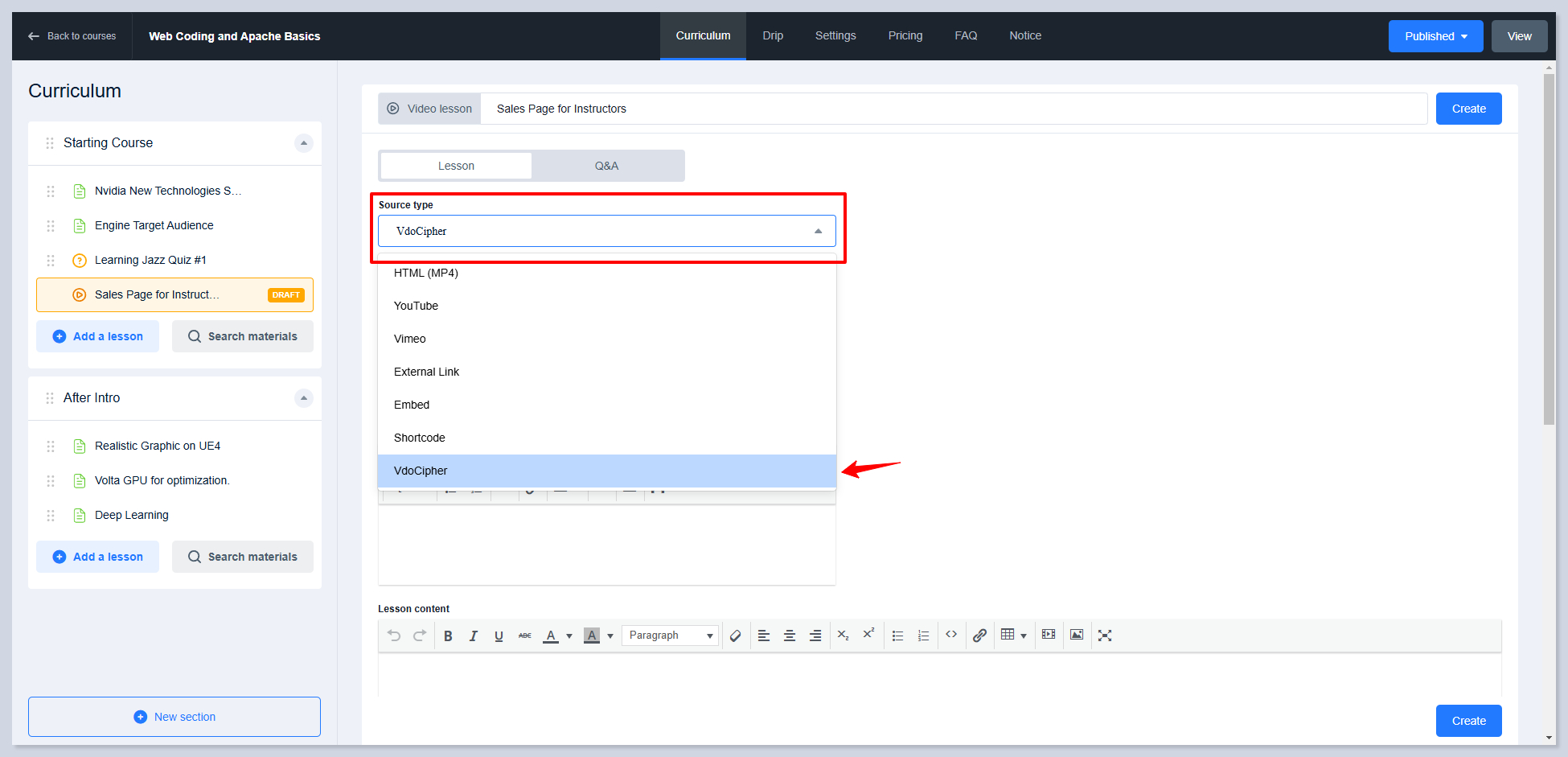
Task: Open fullscreen editor mode icon
Action: [1105, 636]
